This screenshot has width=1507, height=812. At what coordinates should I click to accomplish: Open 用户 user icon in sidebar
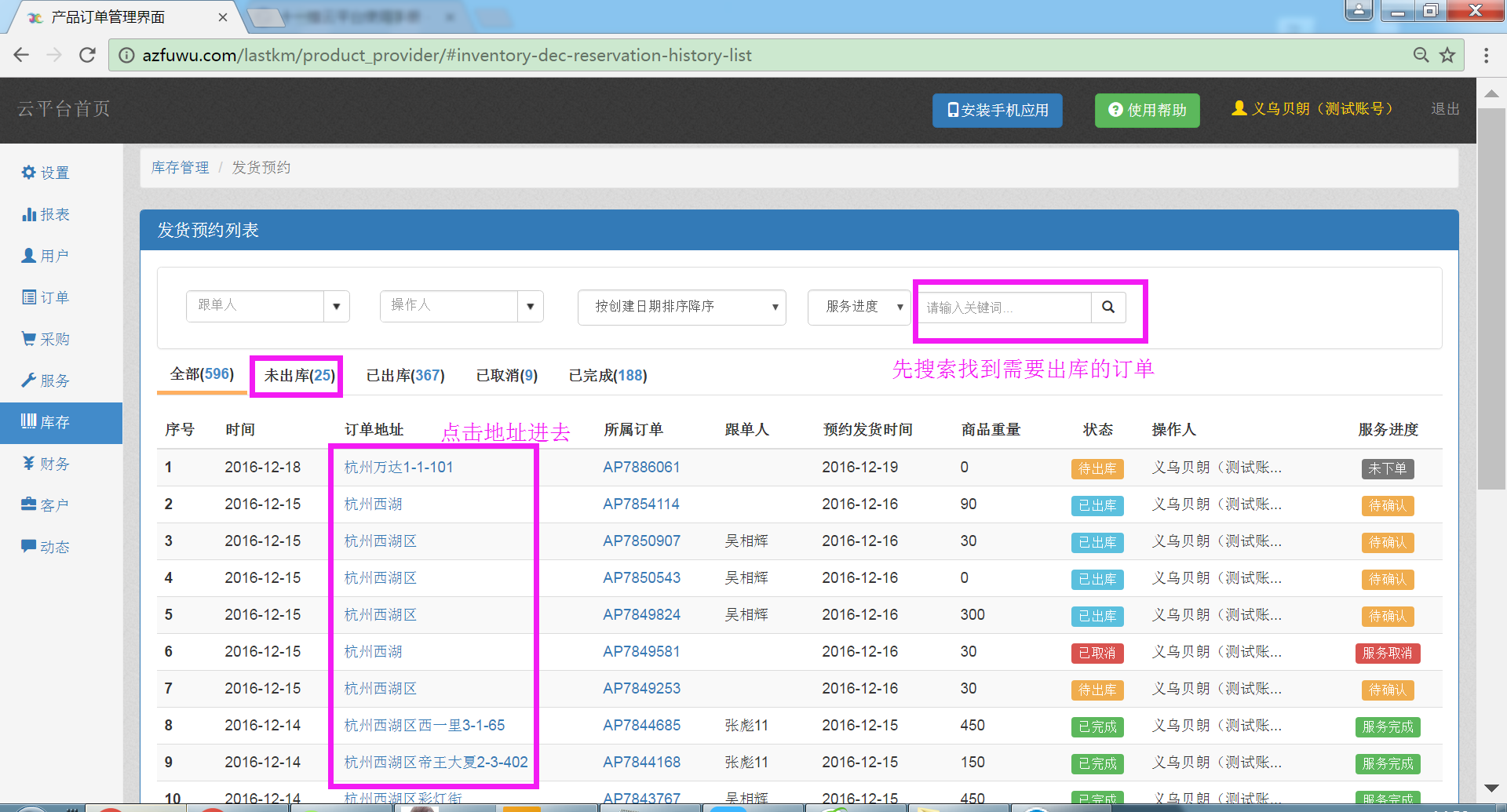tap(29, 256)
